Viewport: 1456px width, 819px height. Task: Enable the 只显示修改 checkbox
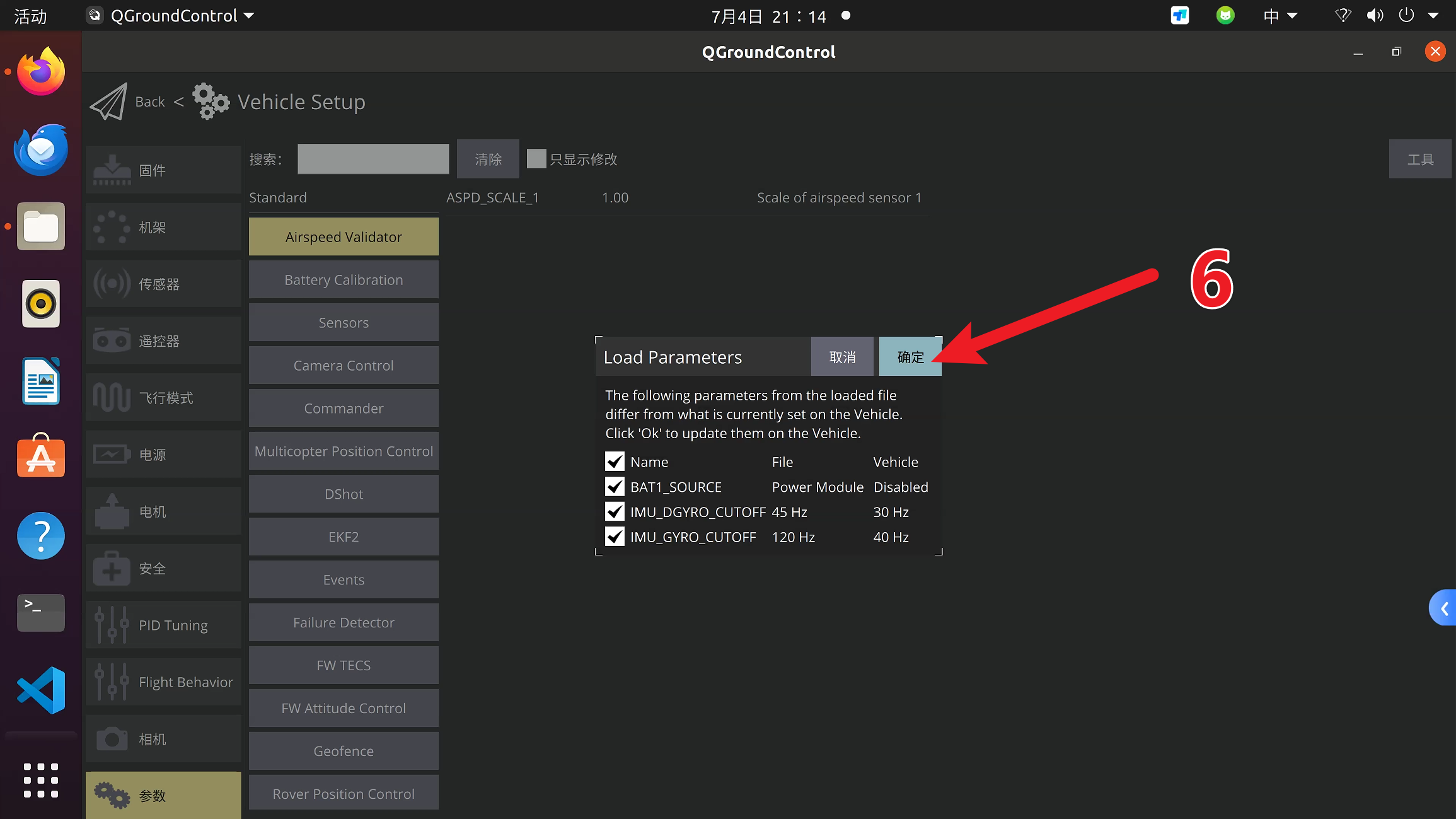pos(536,159)
